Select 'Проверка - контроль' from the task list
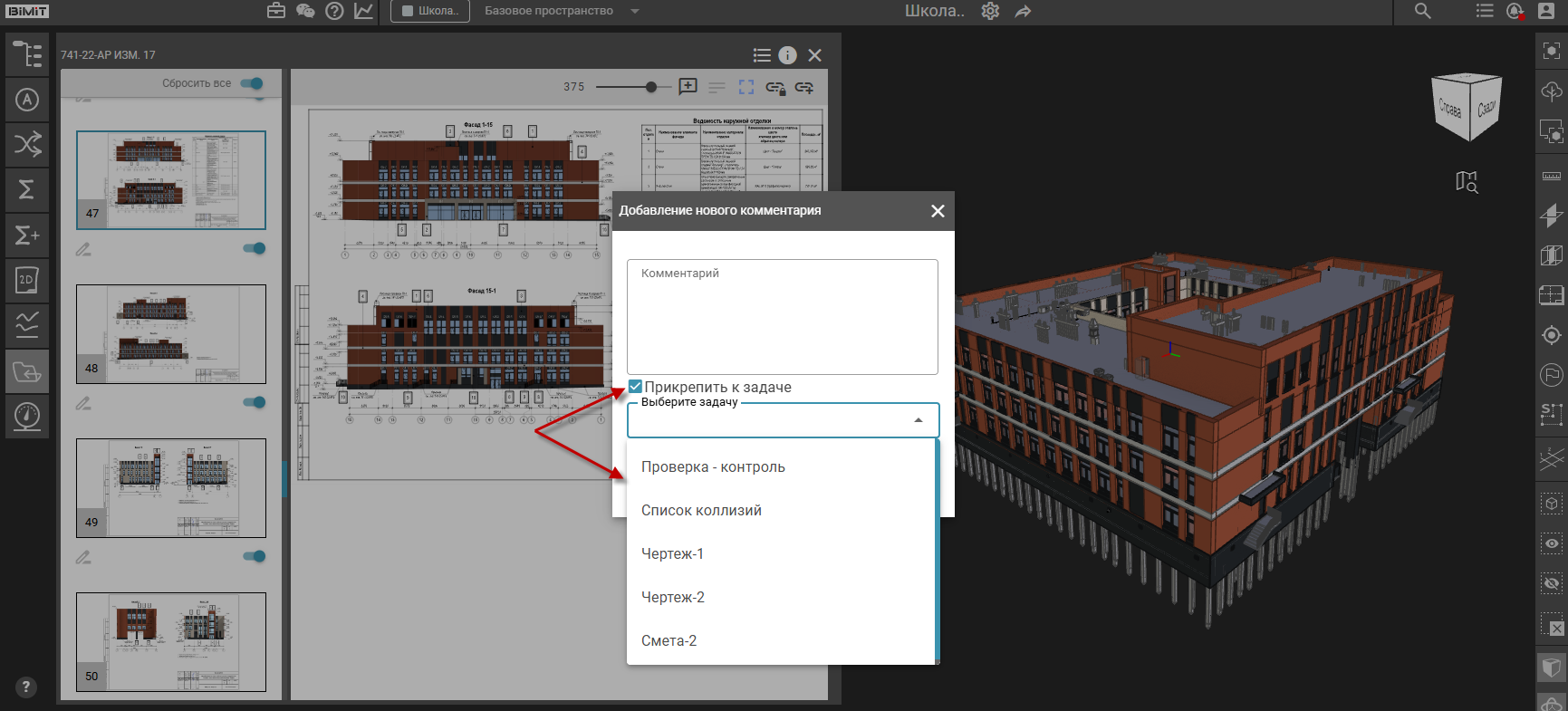Screen dimensions: 1568x711 point(781,467)
